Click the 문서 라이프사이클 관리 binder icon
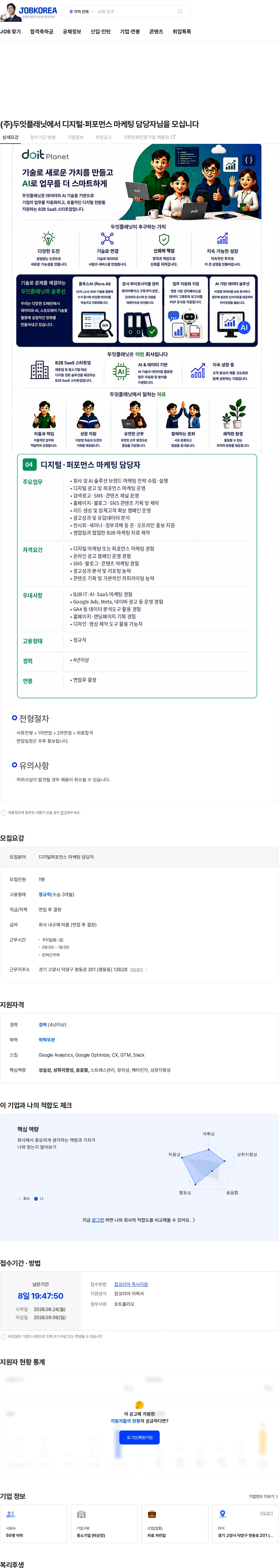 [x=140, y=324]
